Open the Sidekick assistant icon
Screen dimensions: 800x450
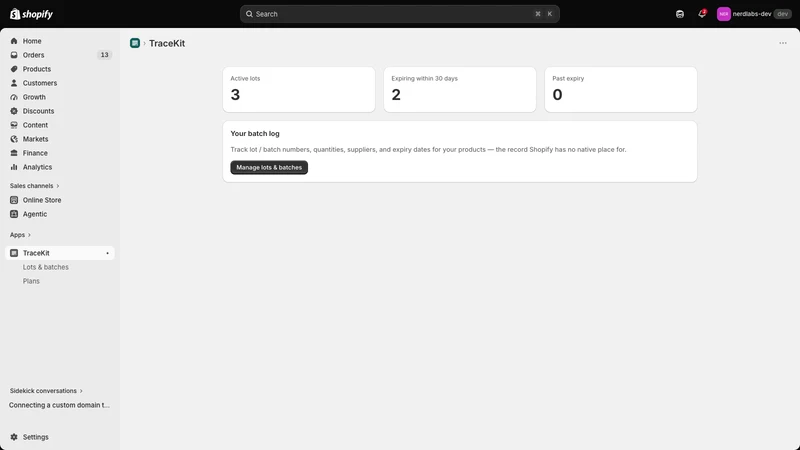point(680,14)
